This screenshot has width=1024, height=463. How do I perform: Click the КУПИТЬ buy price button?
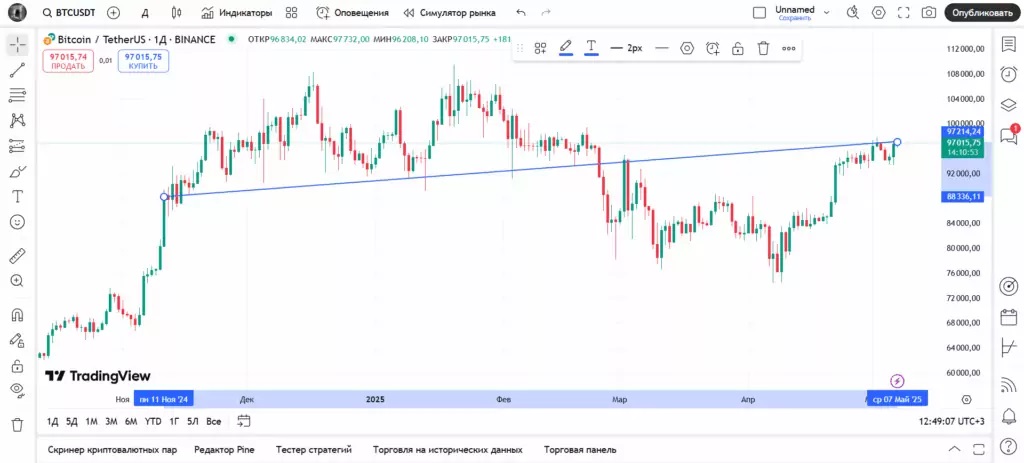pos(143,61)
